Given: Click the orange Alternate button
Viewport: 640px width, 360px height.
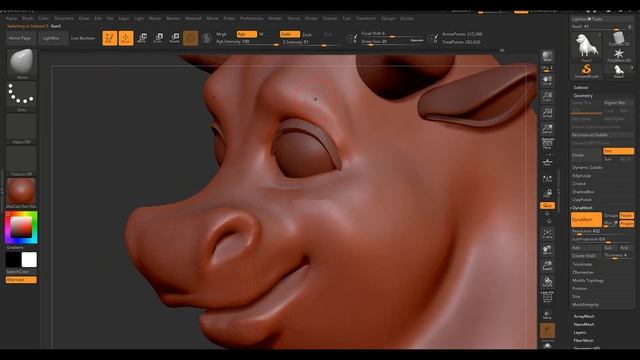Looking at the screenshot, I should click(21, 280).
